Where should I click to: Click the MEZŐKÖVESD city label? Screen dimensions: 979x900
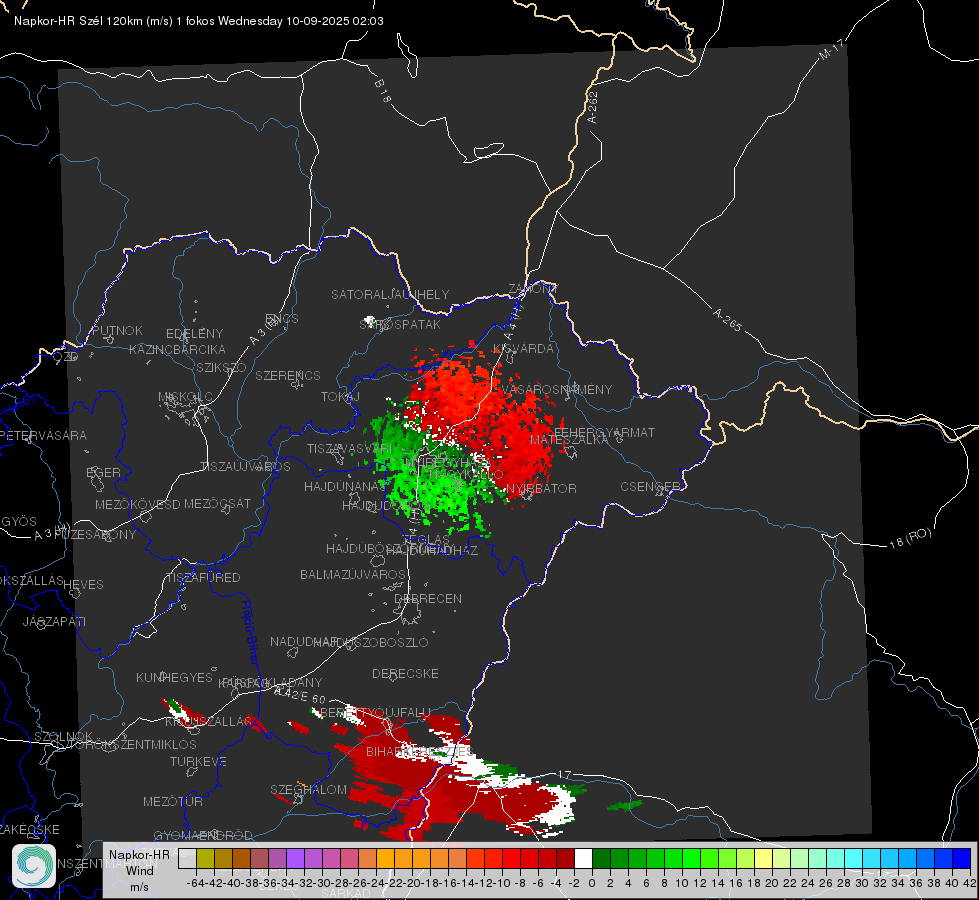pyautogui.click(x=137, y=504)
